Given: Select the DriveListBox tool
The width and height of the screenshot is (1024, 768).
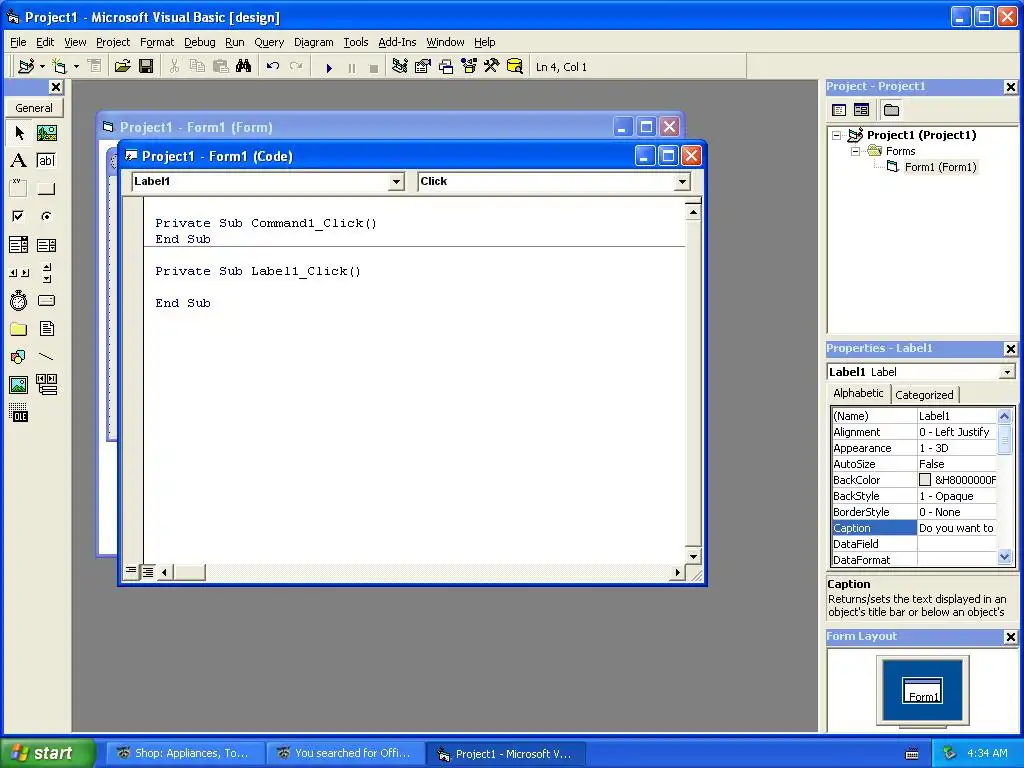Looking at the screenshot, I should [46, 300].
